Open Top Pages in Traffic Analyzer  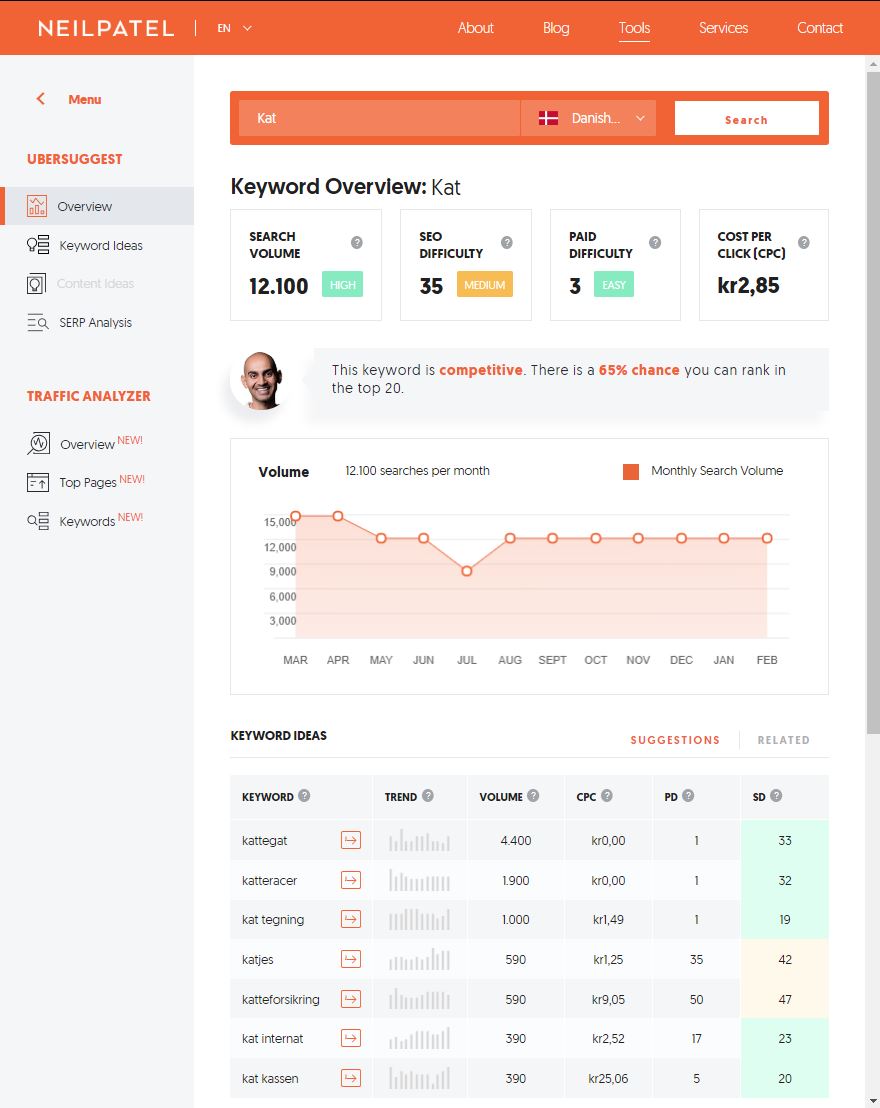tap(88, 483)
